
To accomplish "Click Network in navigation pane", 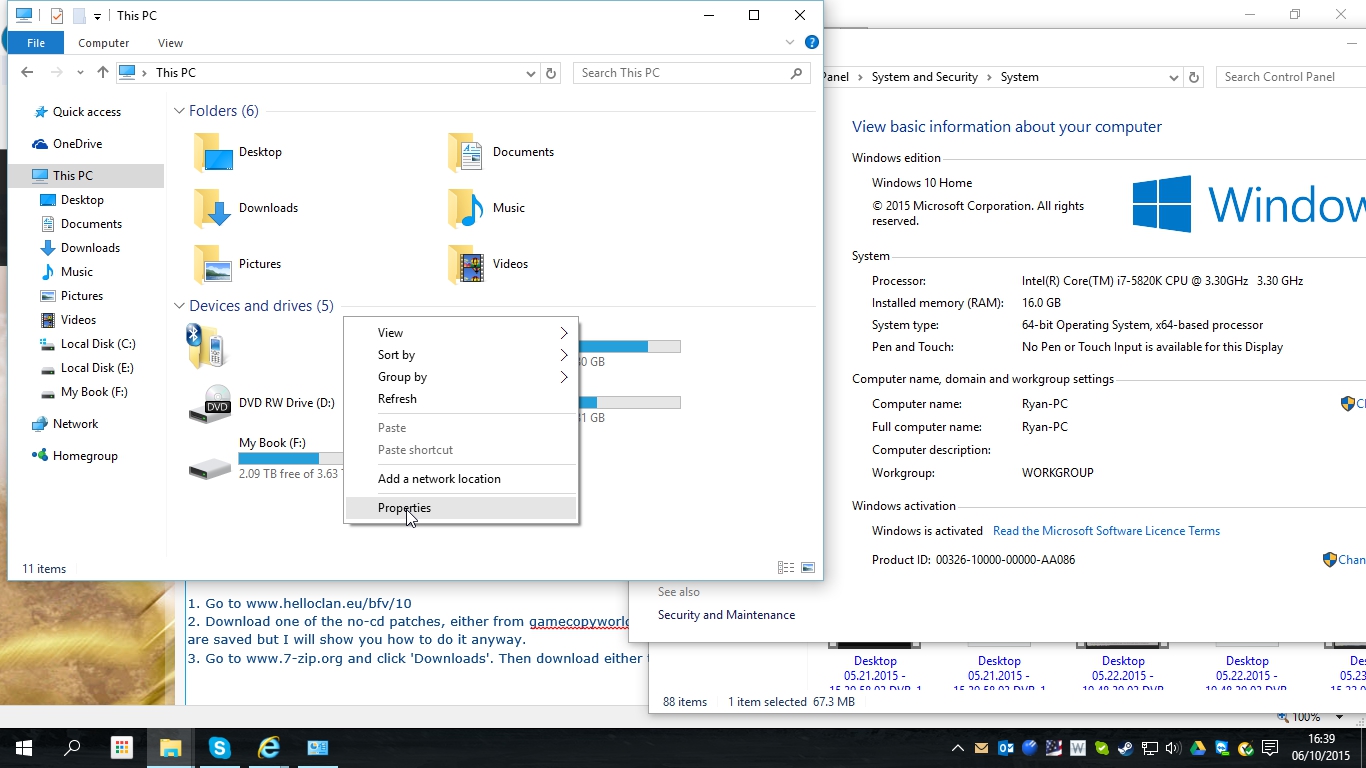I will [x=65, y=424].
